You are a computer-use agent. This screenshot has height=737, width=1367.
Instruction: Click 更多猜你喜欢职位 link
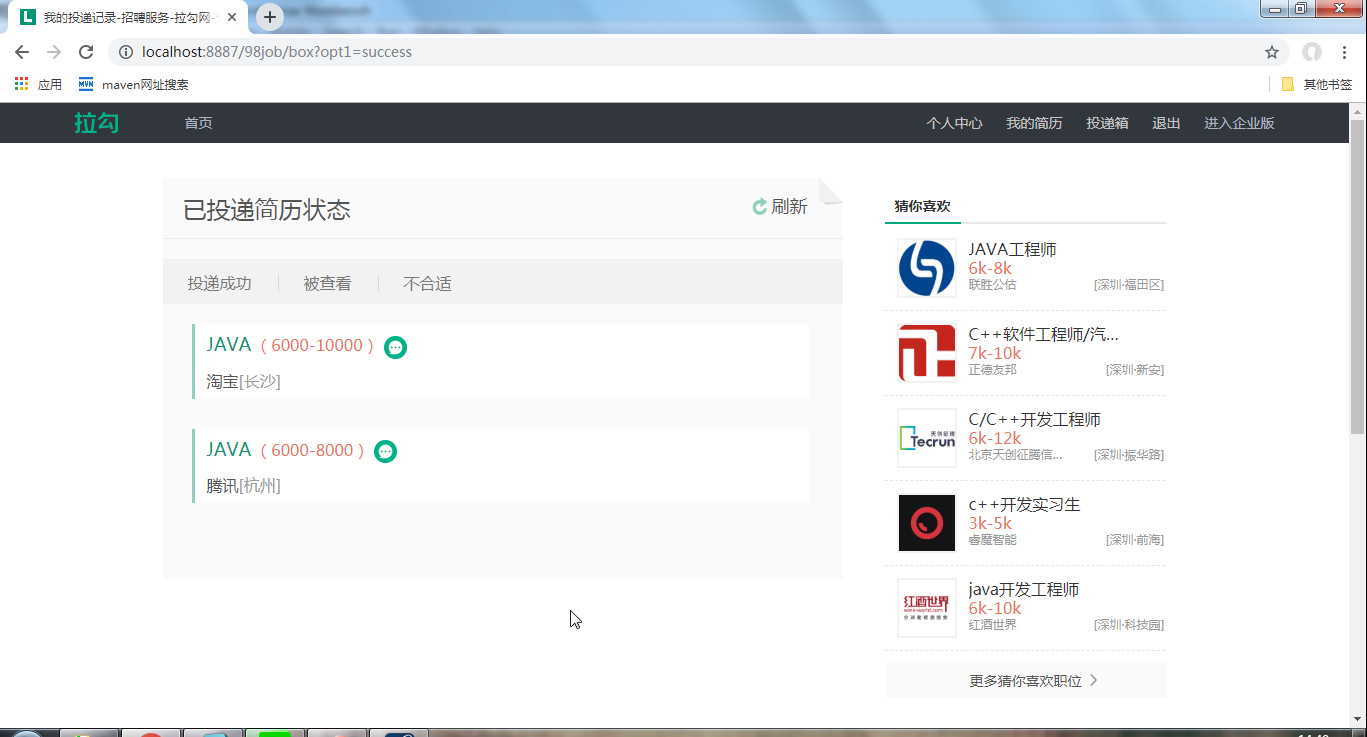1025,681
